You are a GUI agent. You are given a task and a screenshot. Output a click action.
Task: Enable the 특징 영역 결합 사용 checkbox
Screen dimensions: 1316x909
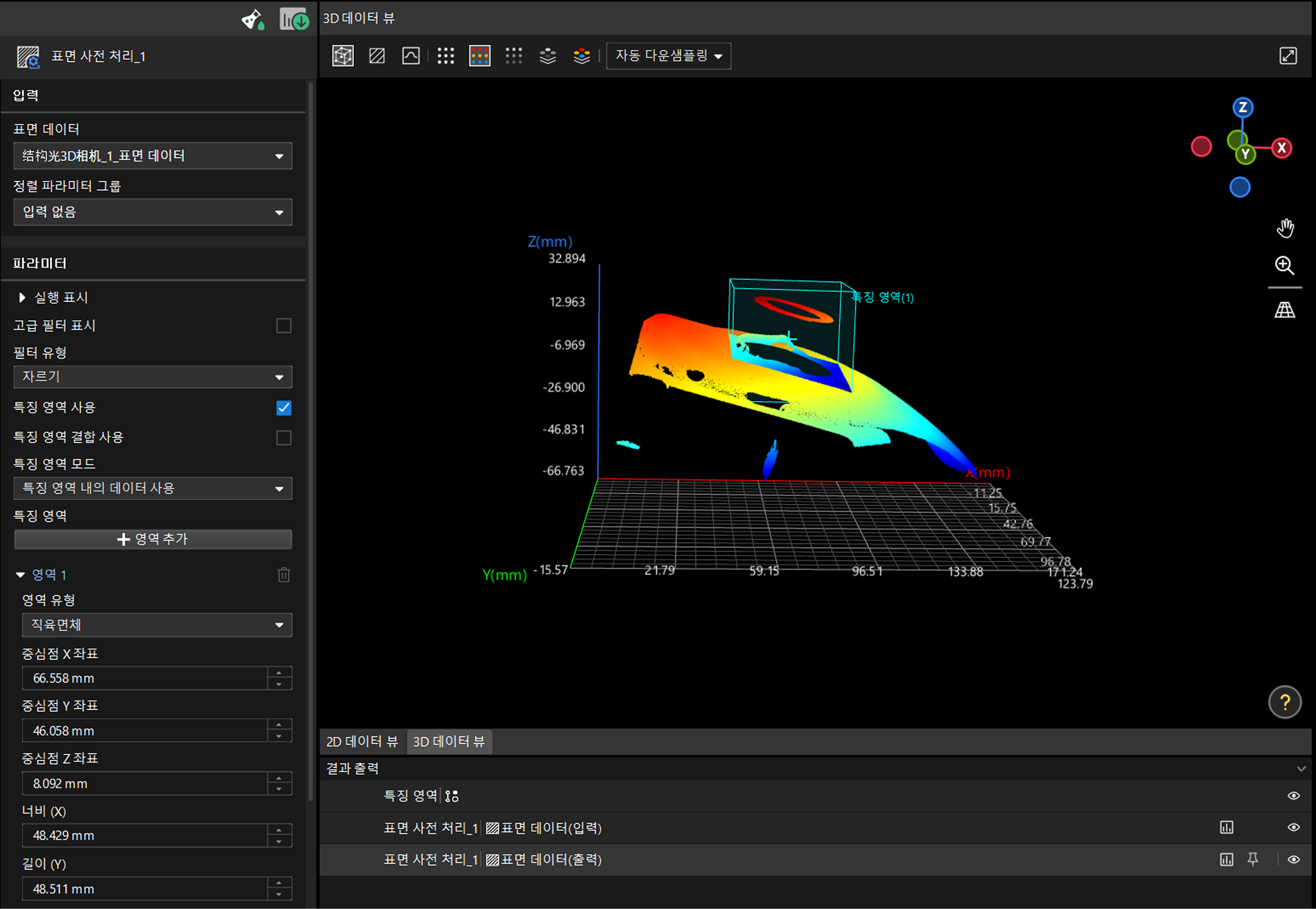click(283, 438)
